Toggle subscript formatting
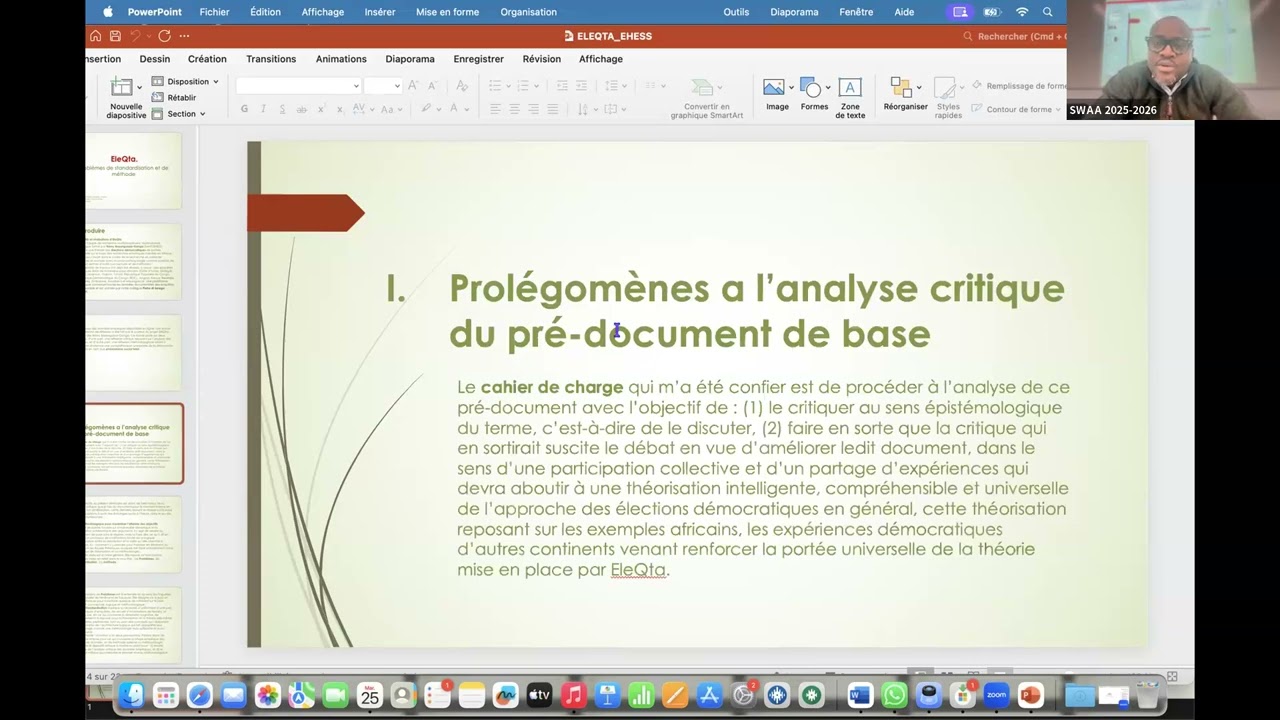The image size is (1280, 720). point(340,109)
